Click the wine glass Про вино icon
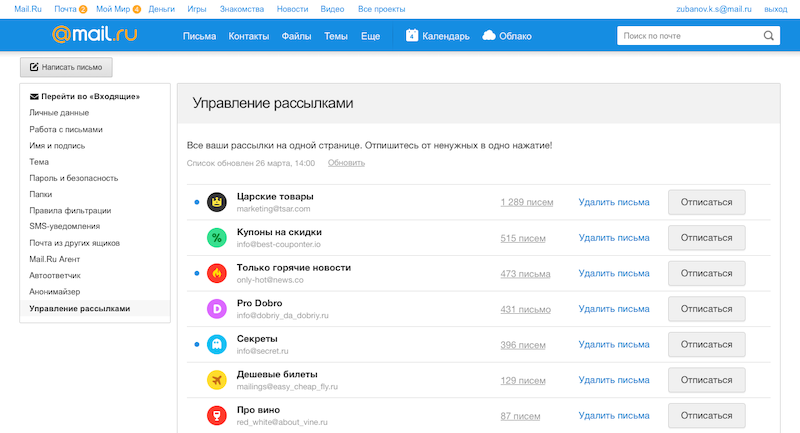800x433 pixels. (x=217, y=416)
